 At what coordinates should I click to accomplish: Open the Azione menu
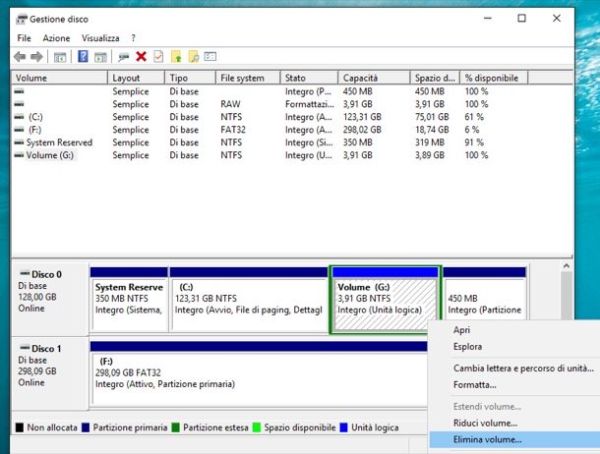click(x=56, y=38)
